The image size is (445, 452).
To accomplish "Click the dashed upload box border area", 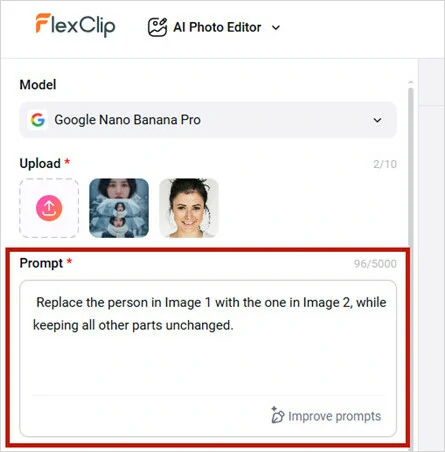I will (x=49, y=208).
